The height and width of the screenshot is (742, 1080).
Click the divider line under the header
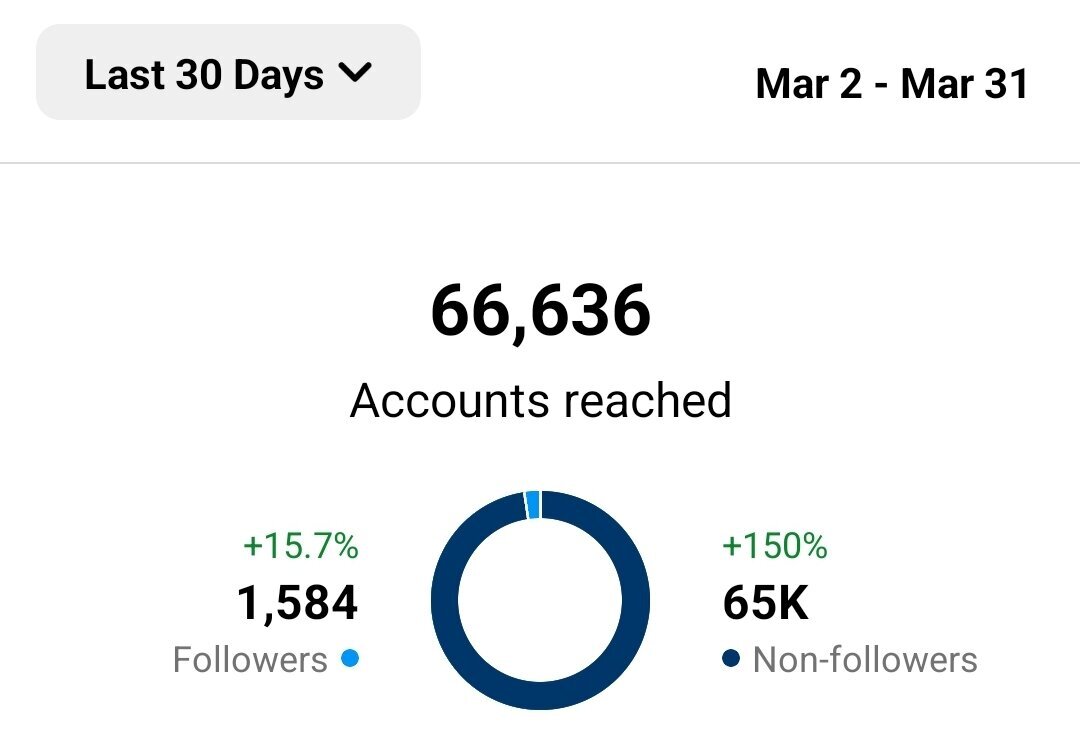click(540, 163)
